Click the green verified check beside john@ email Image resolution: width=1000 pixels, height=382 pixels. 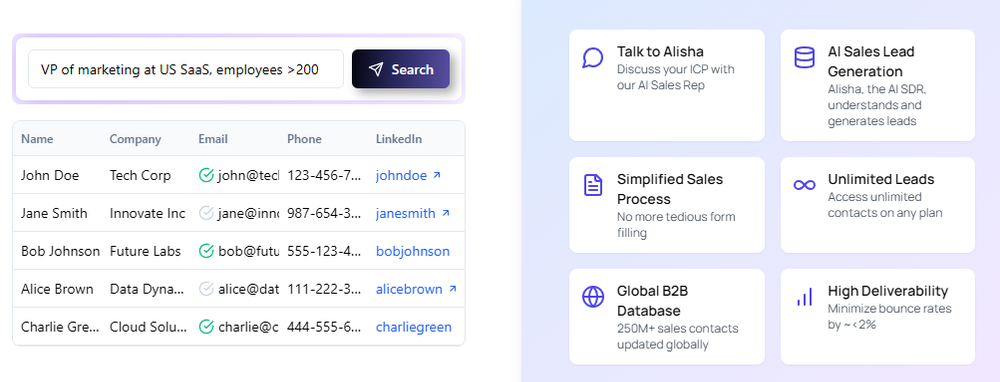click(206, 175)
